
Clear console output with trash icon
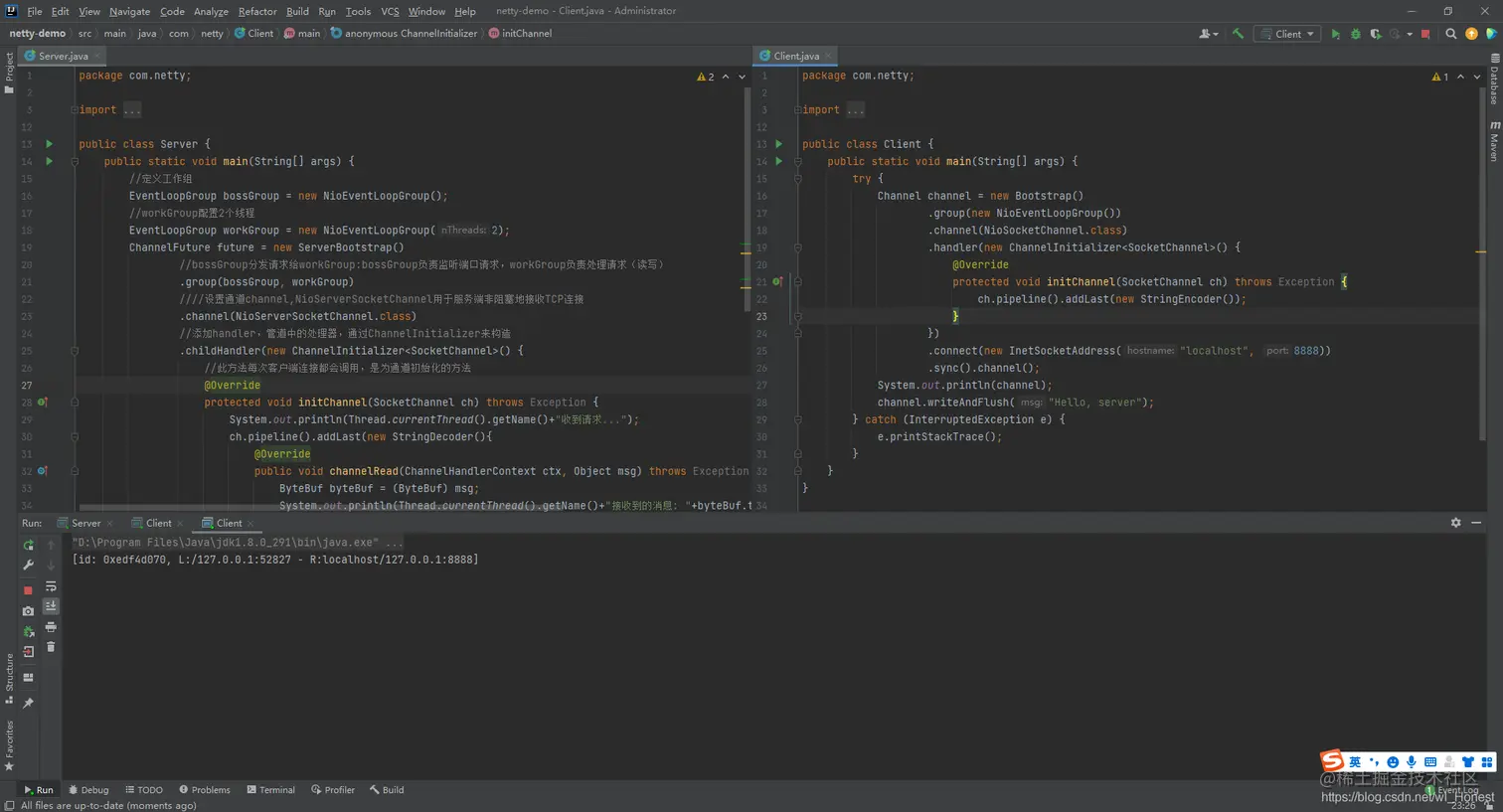[x=51, y=647]
